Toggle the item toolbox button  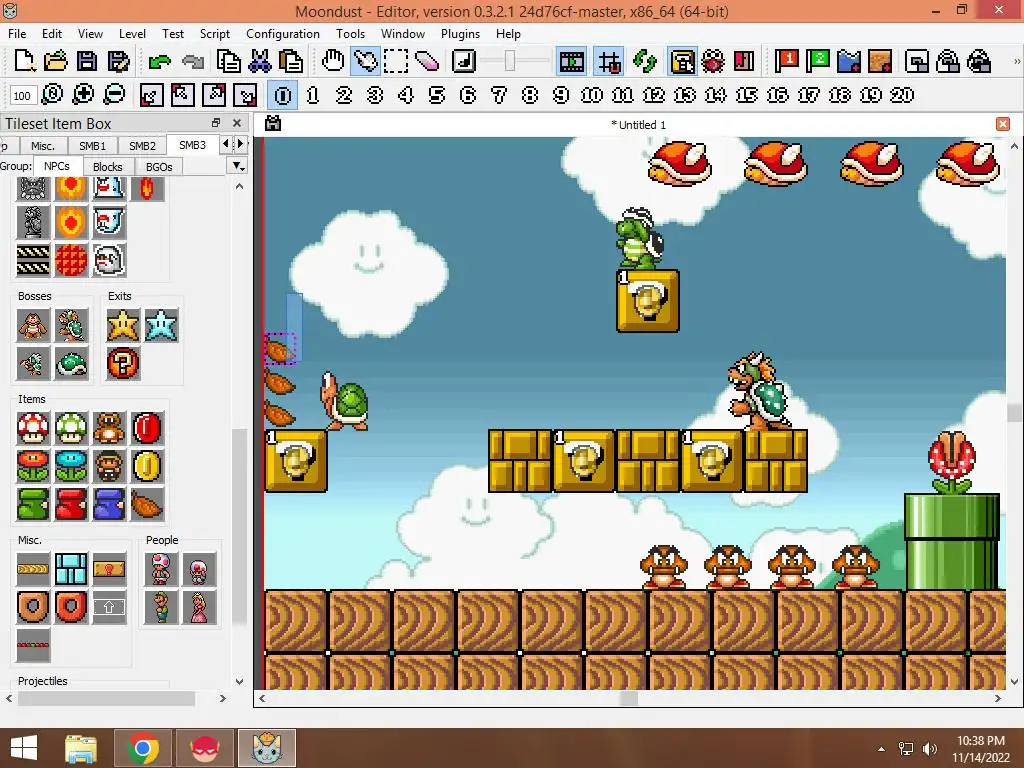[682, 61]
